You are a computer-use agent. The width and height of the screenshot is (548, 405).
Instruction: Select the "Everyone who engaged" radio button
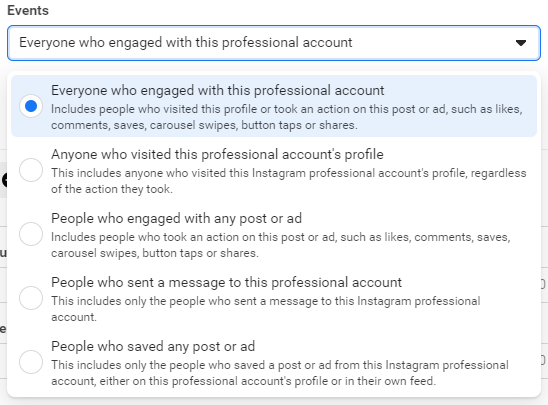pos(31,106)
